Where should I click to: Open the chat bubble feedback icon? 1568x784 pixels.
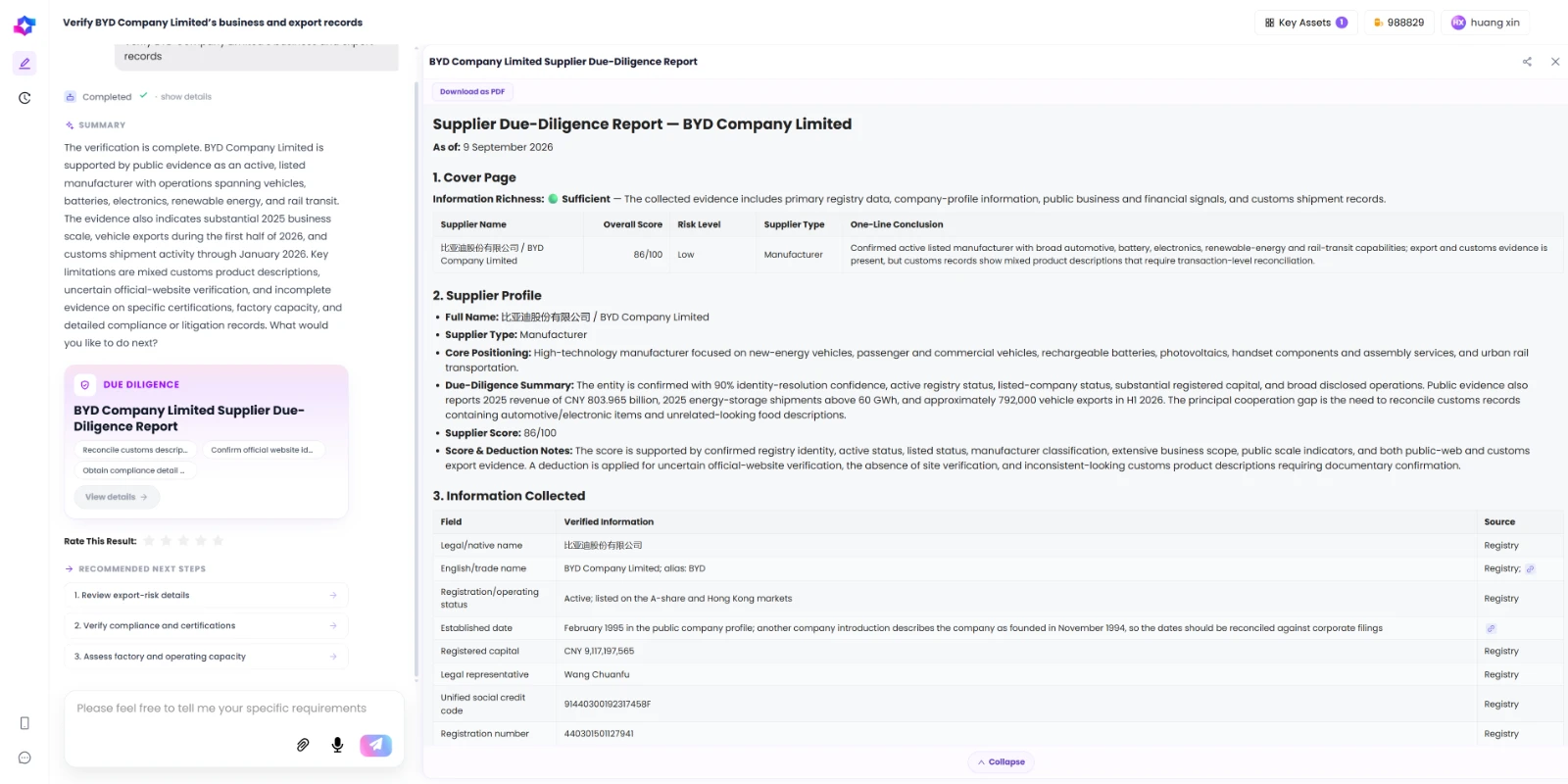(24, 758)
